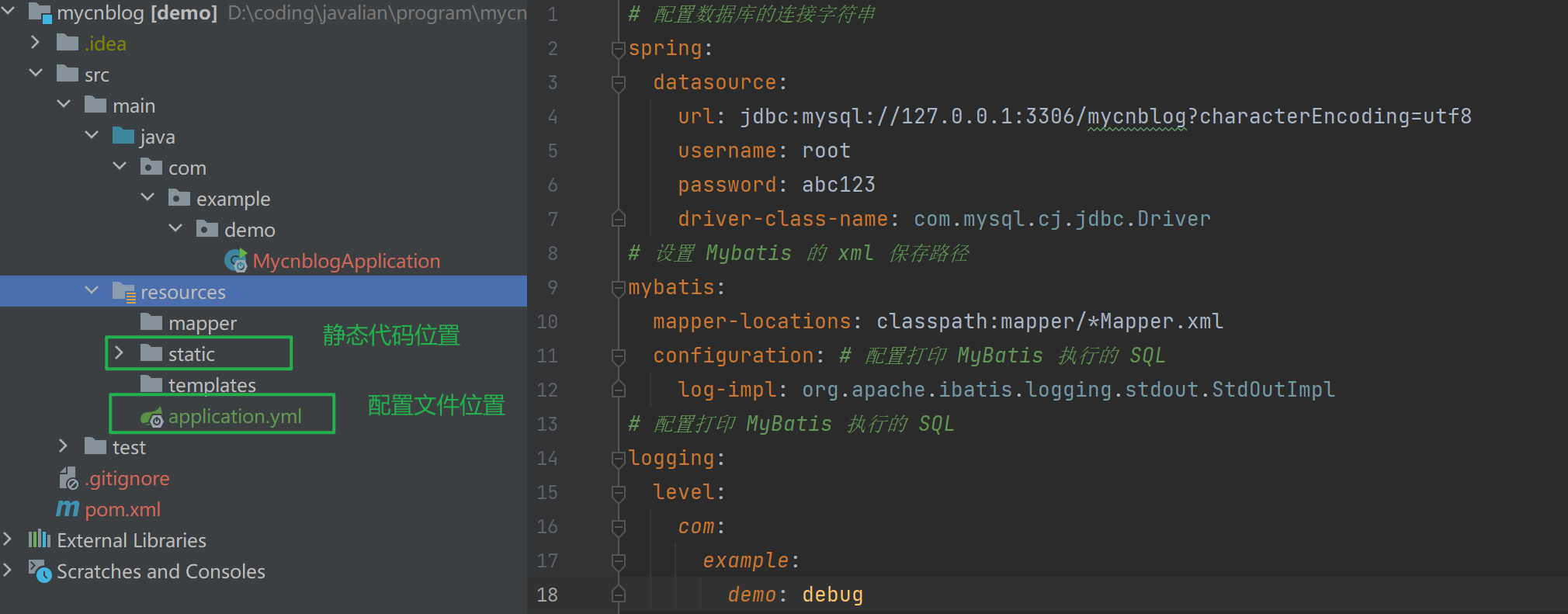
Task: Click the debug value on line 18
Action: click(x=832, y=595)
